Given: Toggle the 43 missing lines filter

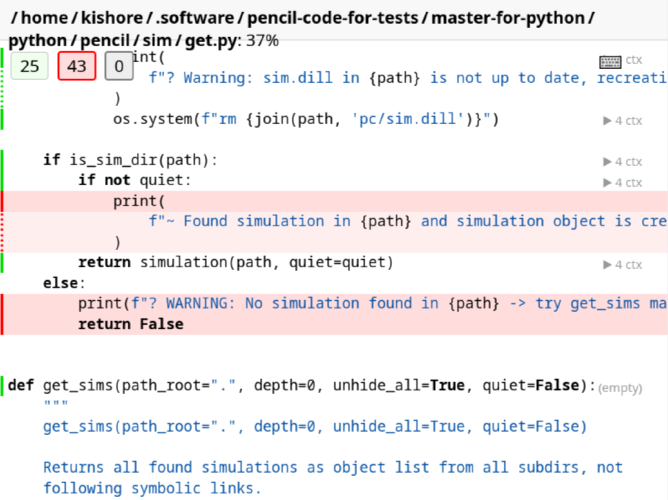Looking at the screenshot, I should pos(76,67).
